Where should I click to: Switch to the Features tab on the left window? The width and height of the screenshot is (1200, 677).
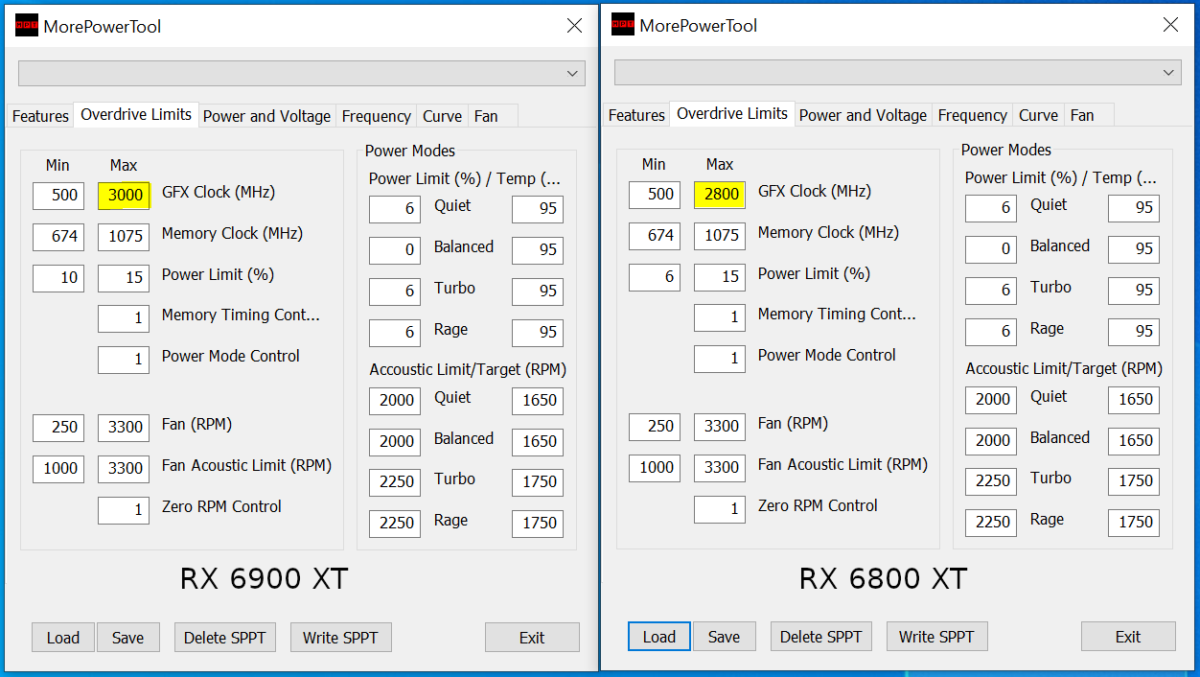(39, 115)
